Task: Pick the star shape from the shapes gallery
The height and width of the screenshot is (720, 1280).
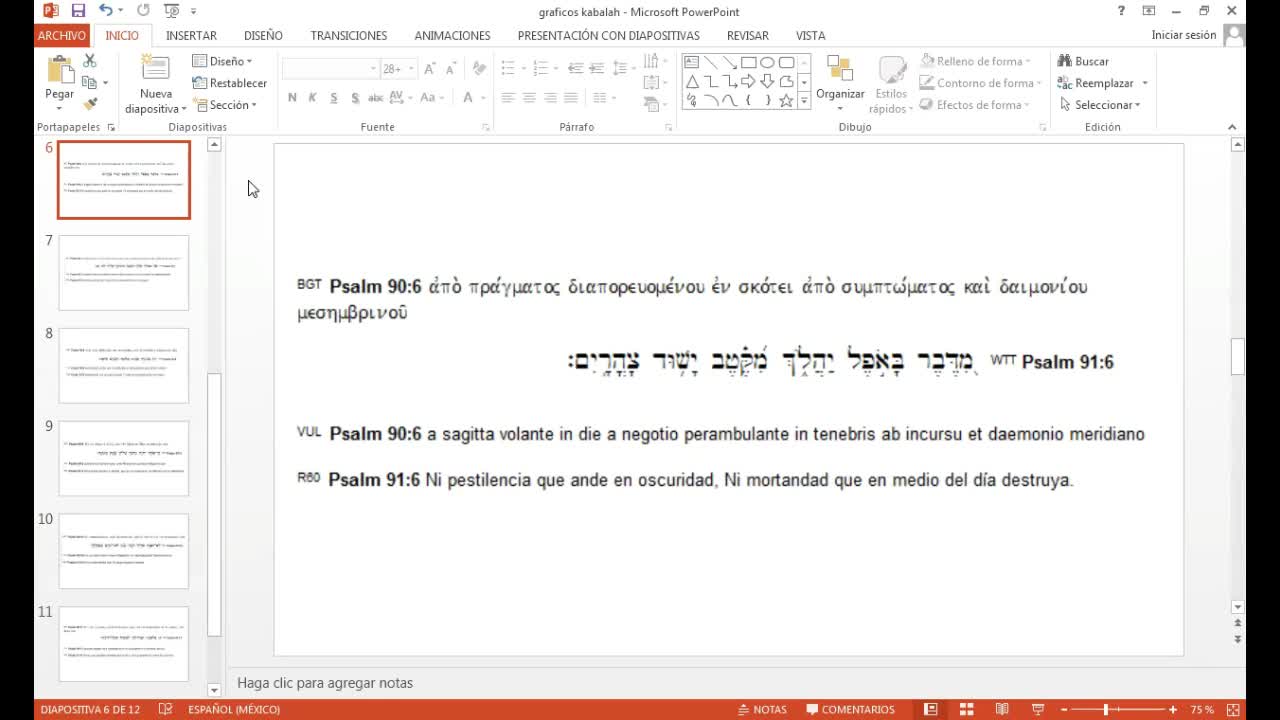Action: pos(786,100)
